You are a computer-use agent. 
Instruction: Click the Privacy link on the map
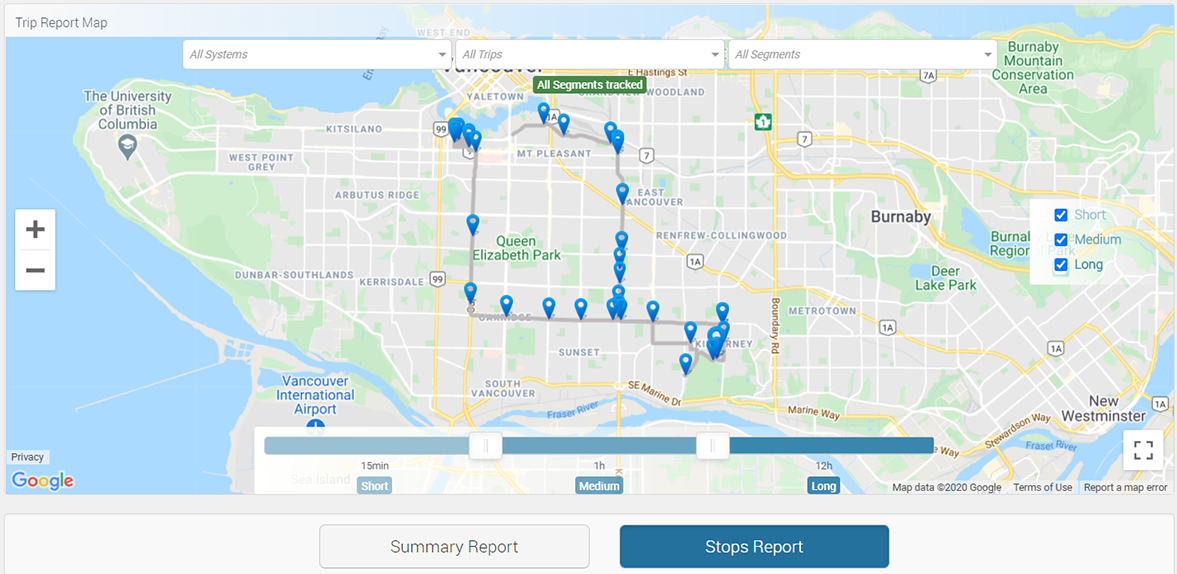coord(27,457)
